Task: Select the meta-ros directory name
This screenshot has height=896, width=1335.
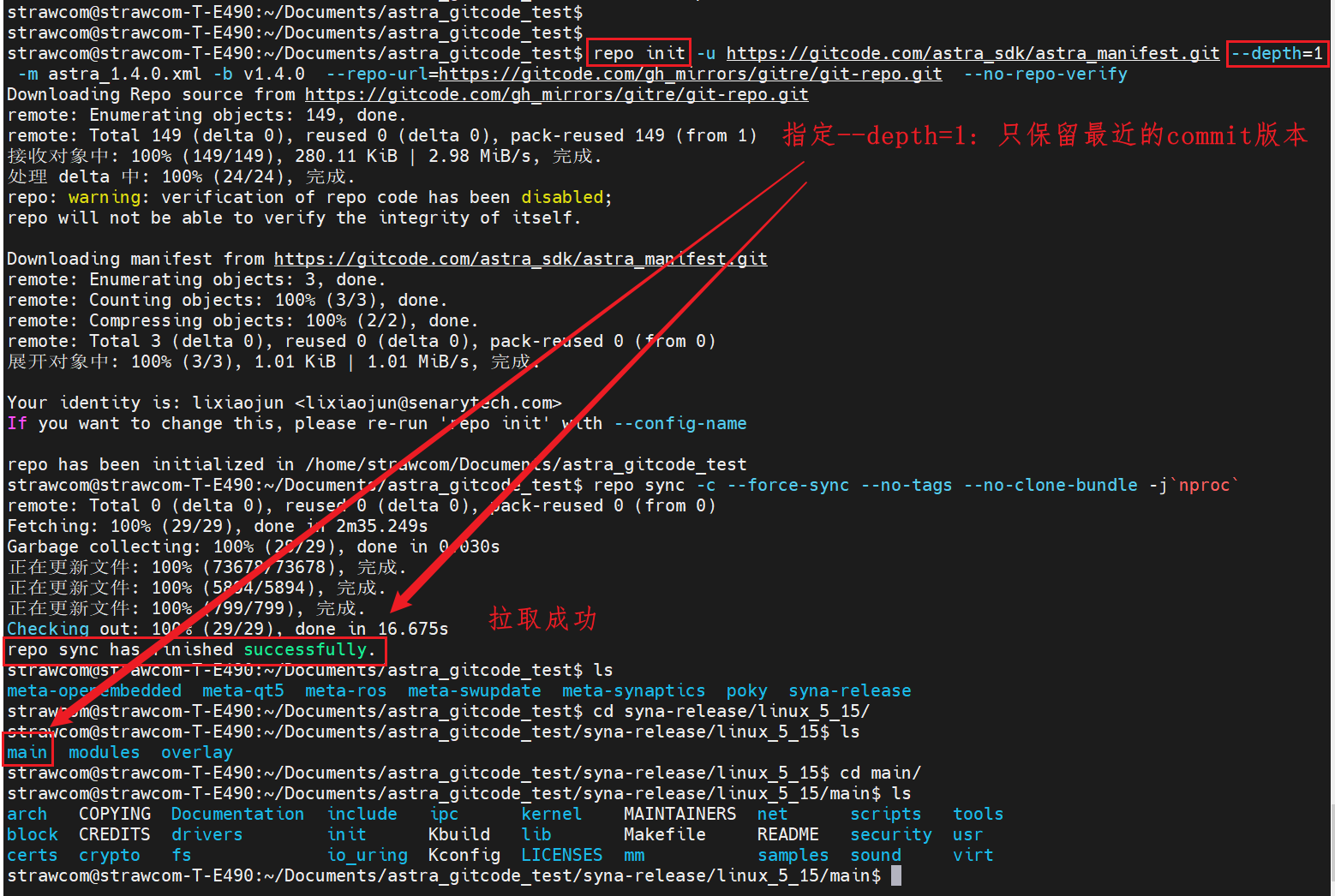Action: click(345, 690)
